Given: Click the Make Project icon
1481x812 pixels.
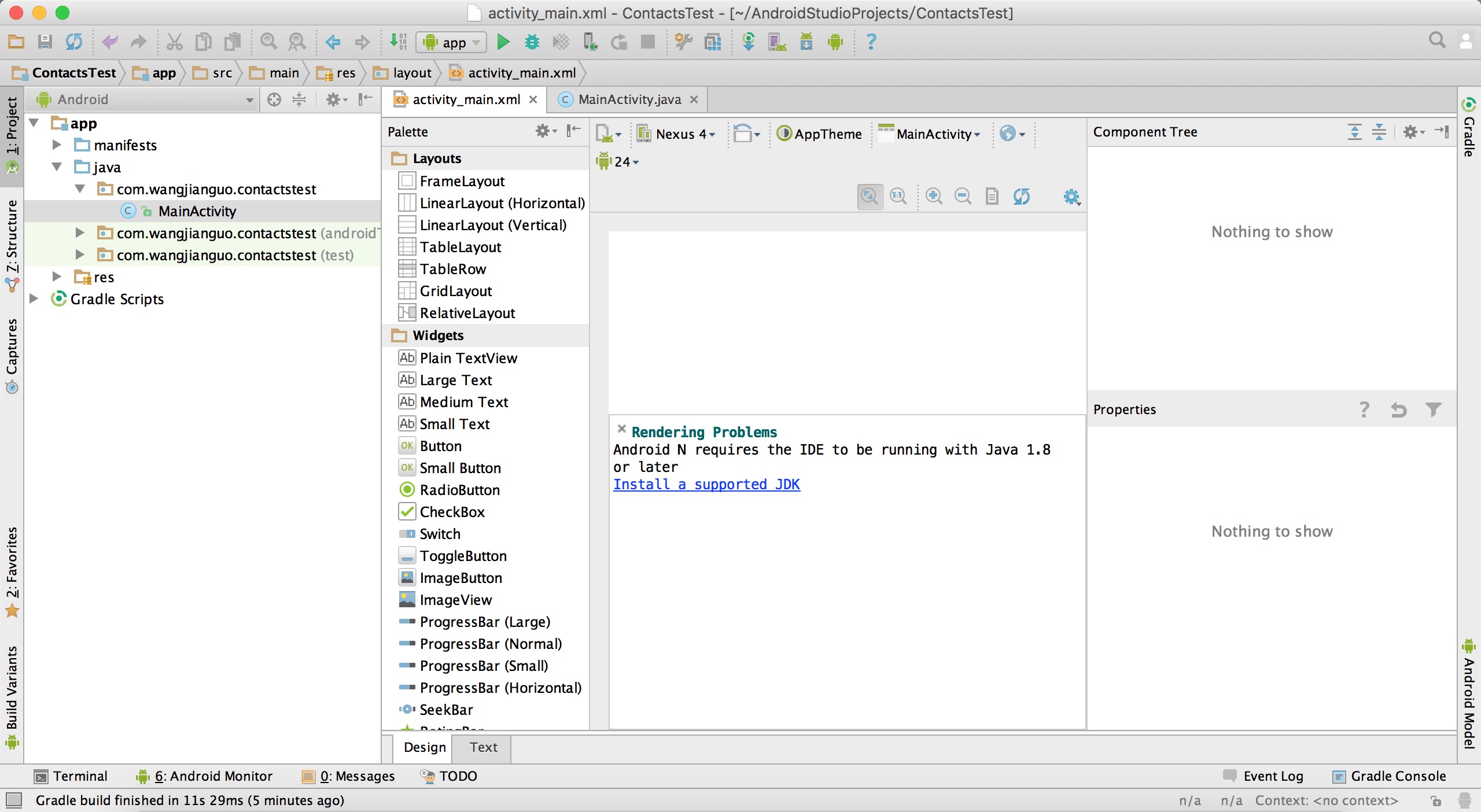Looking at the screenshot, I should [398, 42].
